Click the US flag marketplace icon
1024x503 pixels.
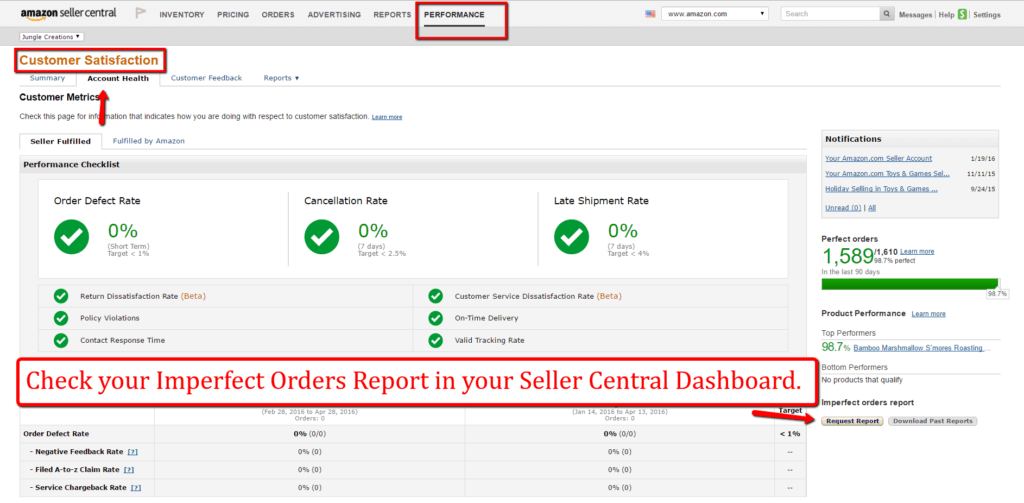(650, 15)
